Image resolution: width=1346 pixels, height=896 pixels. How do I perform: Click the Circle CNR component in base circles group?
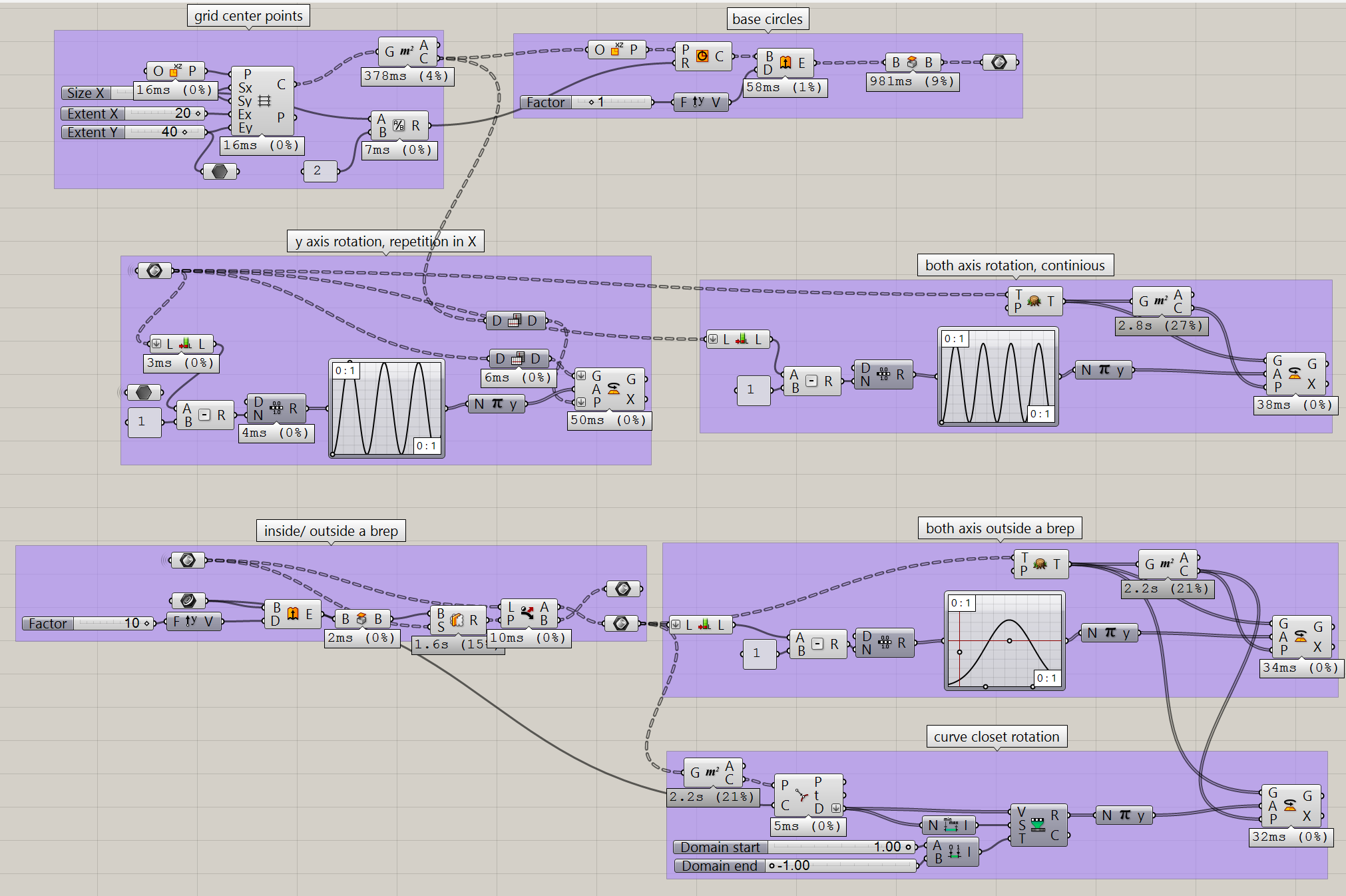(x=702, y=57)
